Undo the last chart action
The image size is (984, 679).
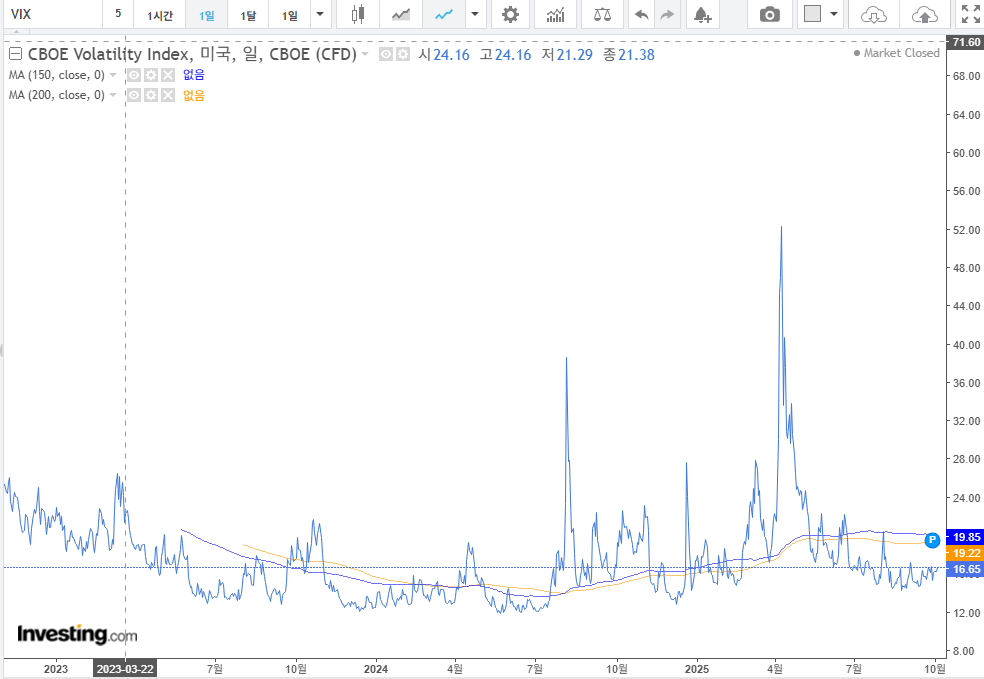point(641,14)
